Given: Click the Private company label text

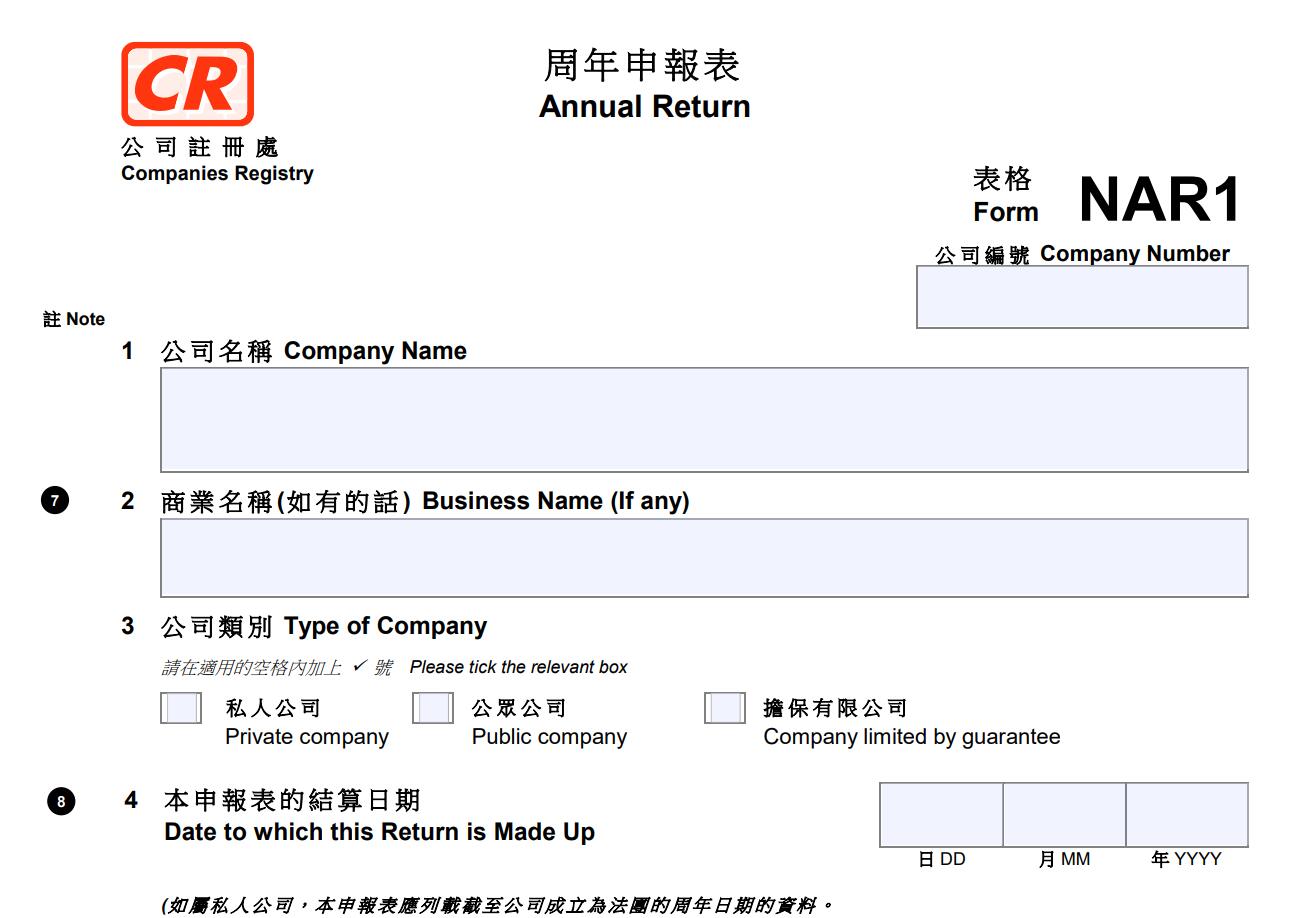Looking at the screenshot, I should (x=306, y=737).
